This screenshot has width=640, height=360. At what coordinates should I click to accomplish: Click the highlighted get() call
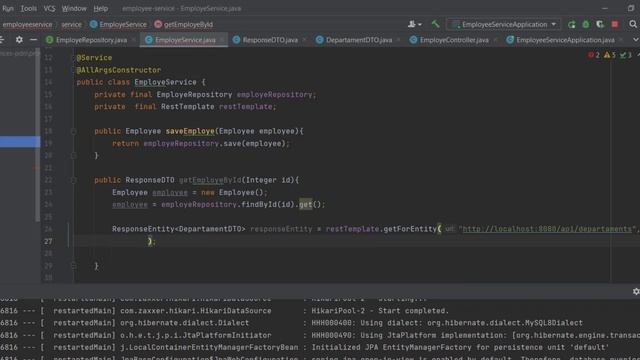305,204
